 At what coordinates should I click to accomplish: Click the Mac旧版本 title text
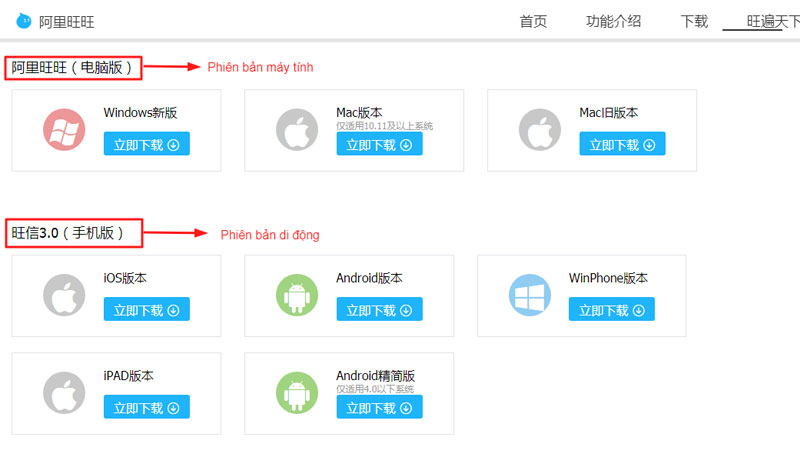[609, 112]
